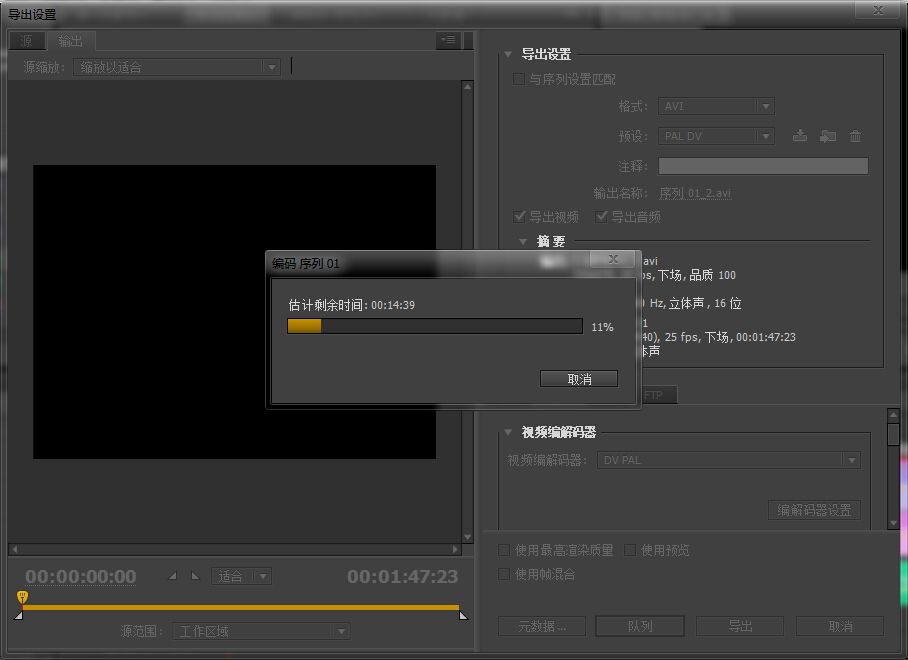The height and width of the screenshot is (660, 908).
Task: Collapse the export settings section
Action: (x=508, y=54)
